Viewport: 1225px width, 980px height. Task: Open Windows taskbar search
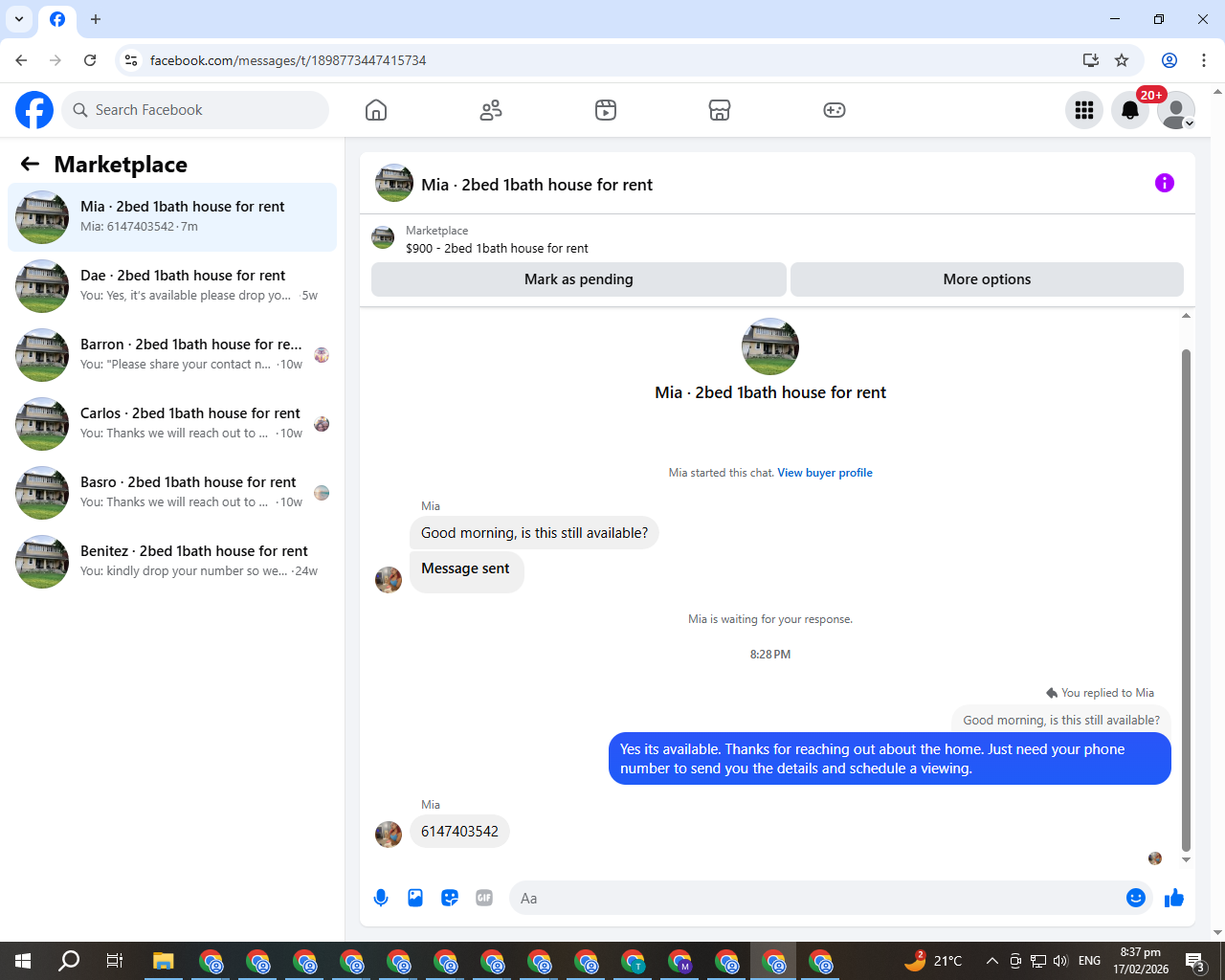click(x=69, y=961)
